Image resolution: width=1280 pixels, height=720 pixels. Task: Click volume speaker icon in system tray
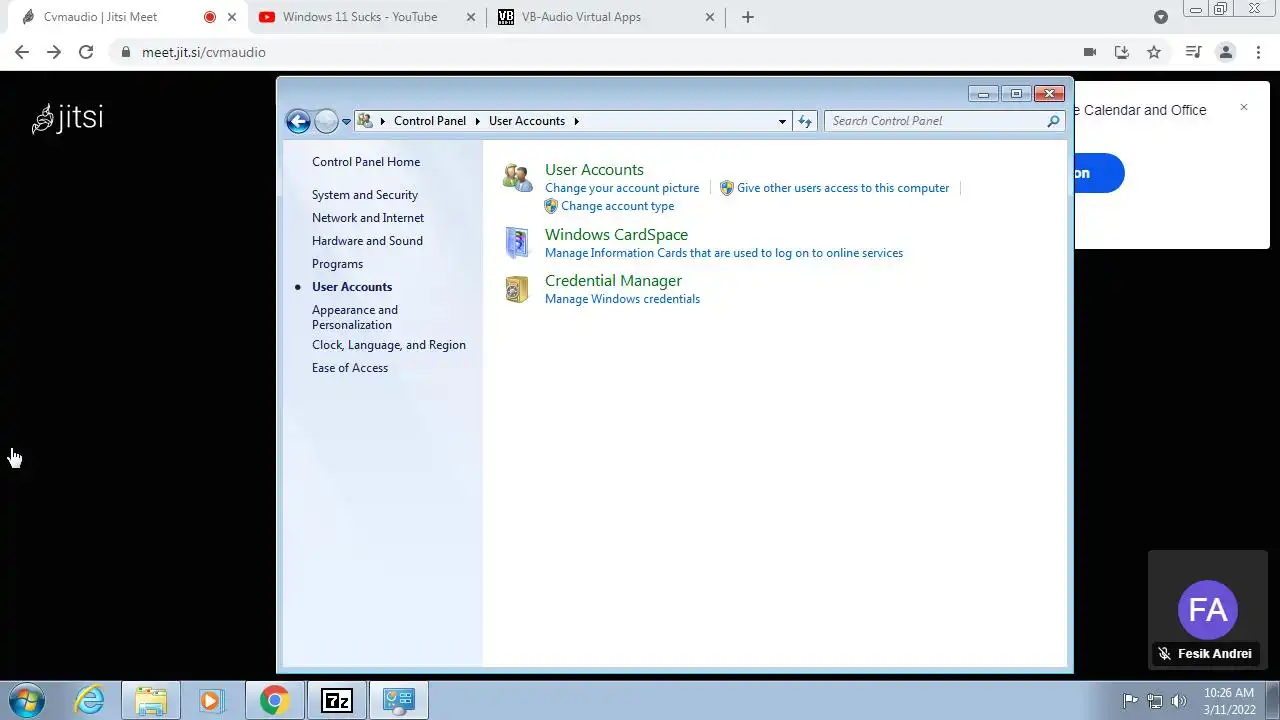click(x=1178, y=701)
